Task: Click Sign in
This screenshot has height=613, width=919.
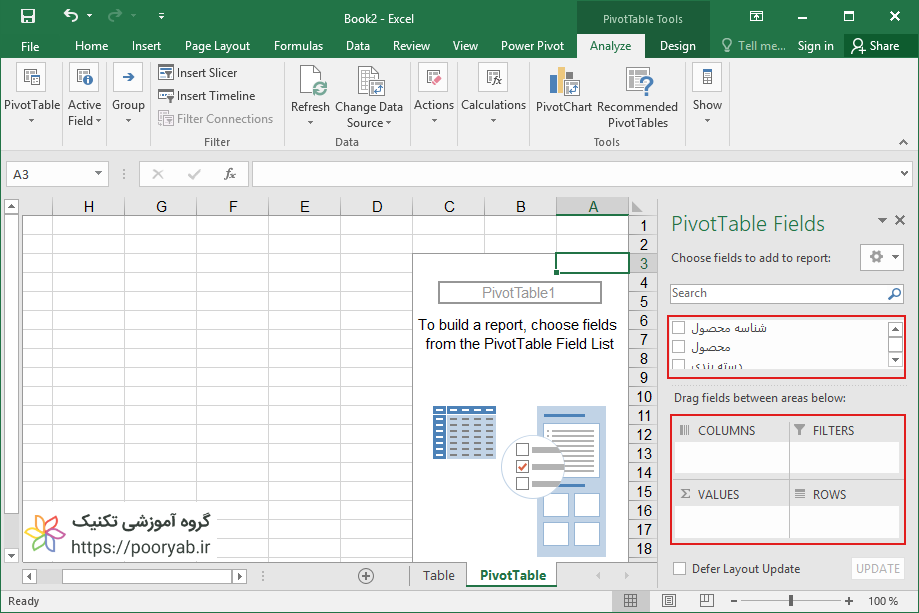Action: (815, 46)
